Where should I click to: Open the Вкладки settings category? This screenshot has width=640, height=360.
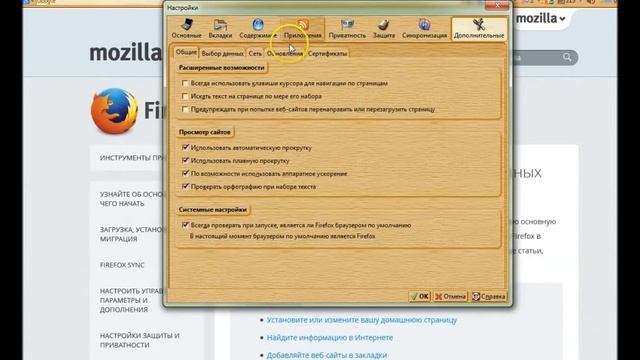220,29
